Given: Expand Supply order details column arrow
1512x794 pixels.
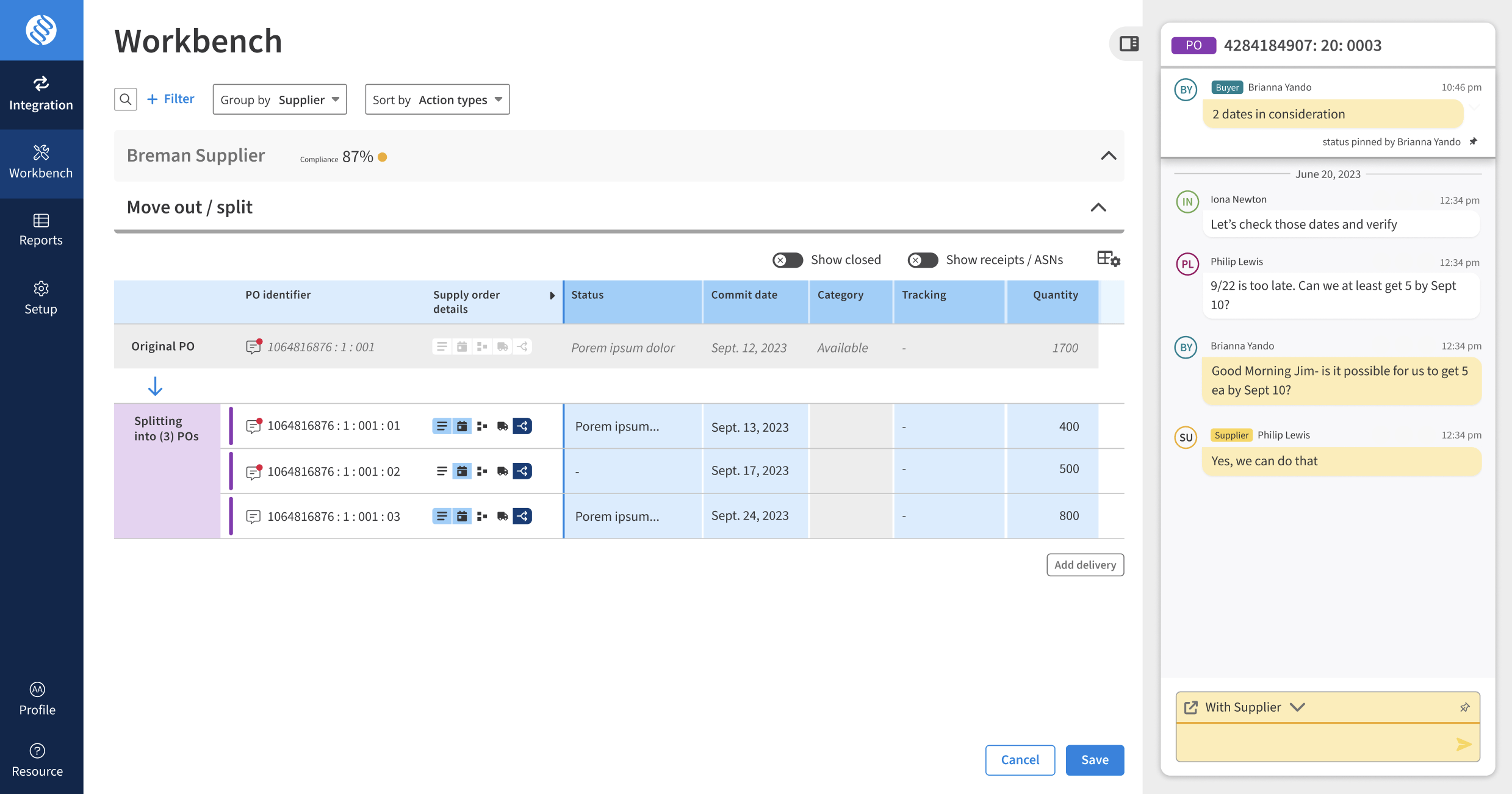Looking at the screenshot, I should (x=552, y=296).
